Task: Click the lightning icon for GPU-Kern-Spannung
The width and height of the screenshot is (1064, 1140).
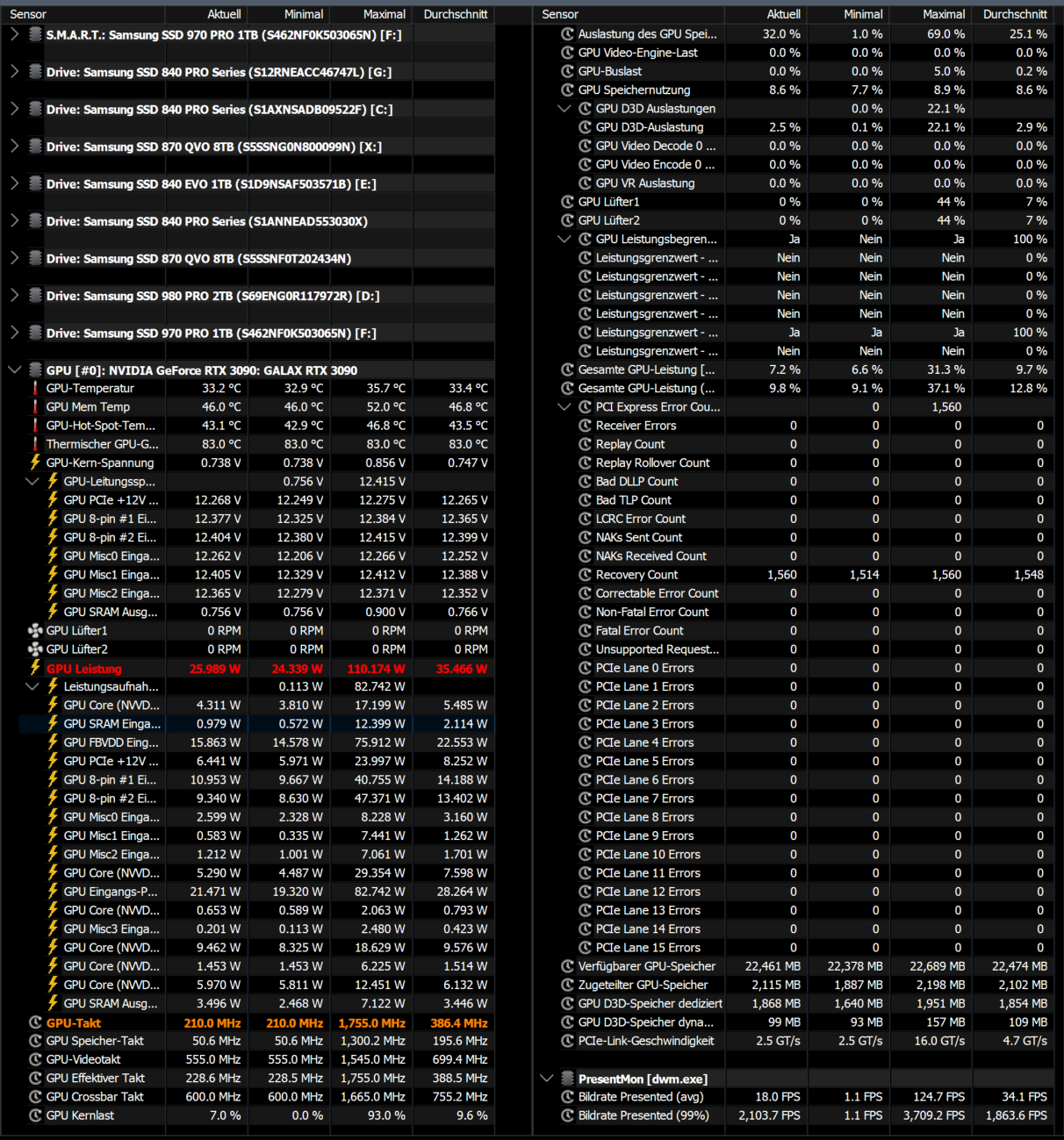Action: (35, 462)
